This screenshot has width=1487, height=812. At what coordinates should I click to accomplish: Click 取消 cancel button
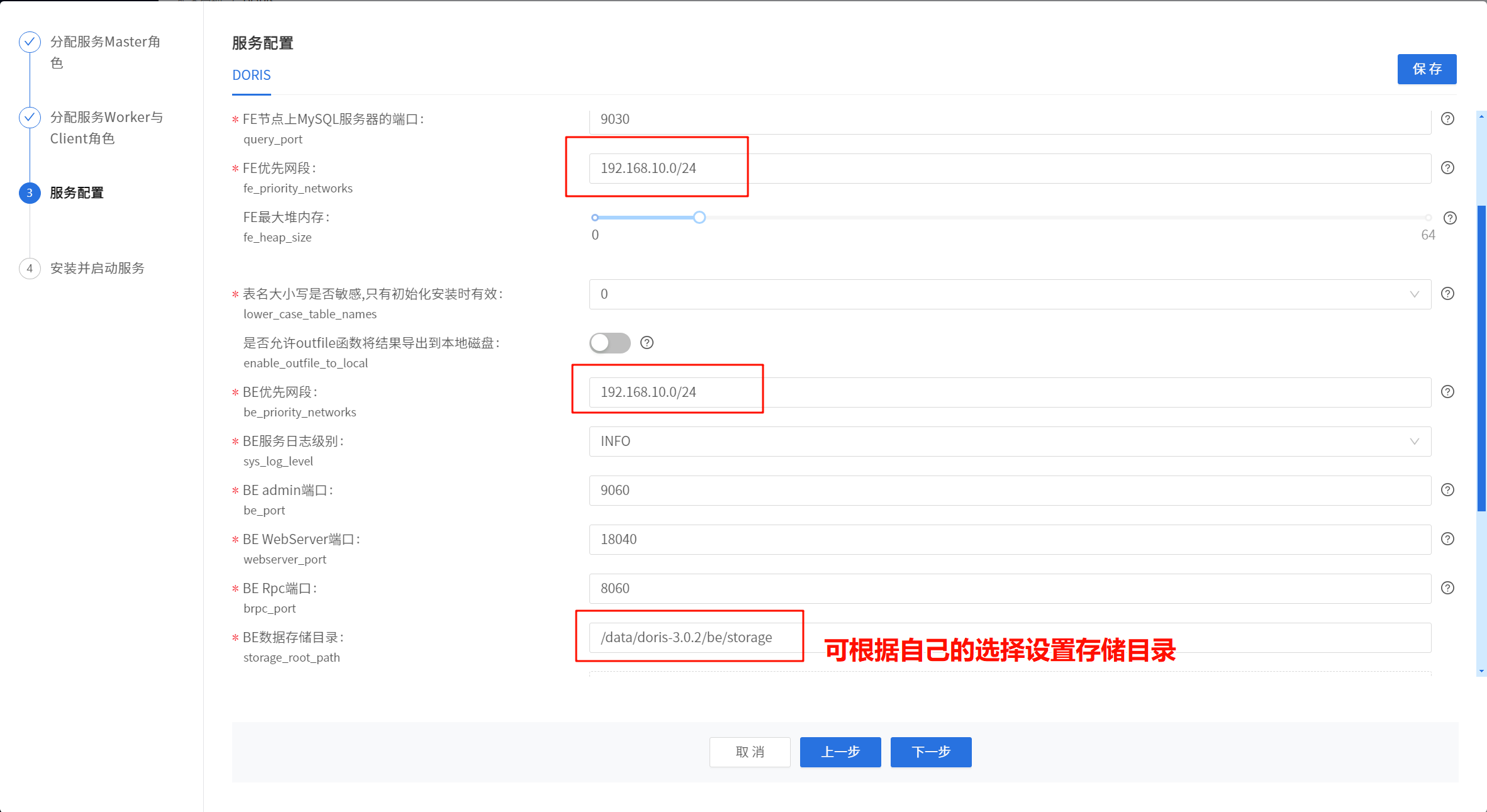[750, 752]
